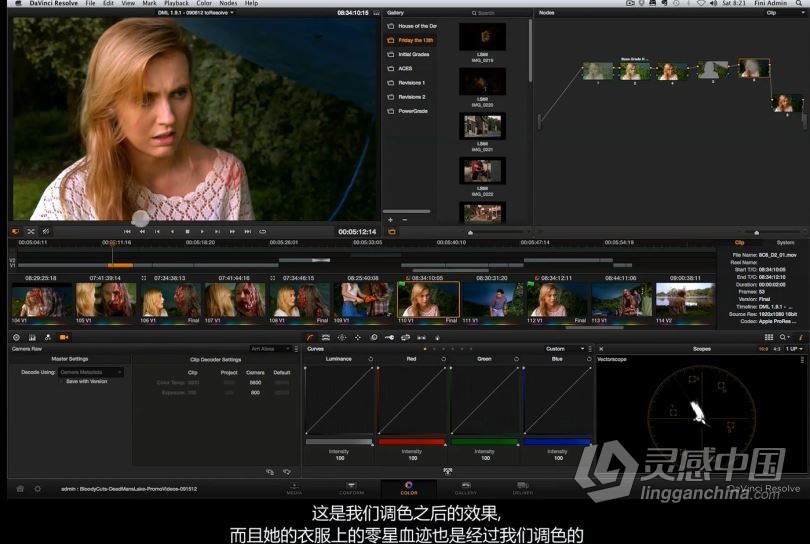Open the Key palette icon
This screenshot has height=544, width=810.
(x=390, y=337)
